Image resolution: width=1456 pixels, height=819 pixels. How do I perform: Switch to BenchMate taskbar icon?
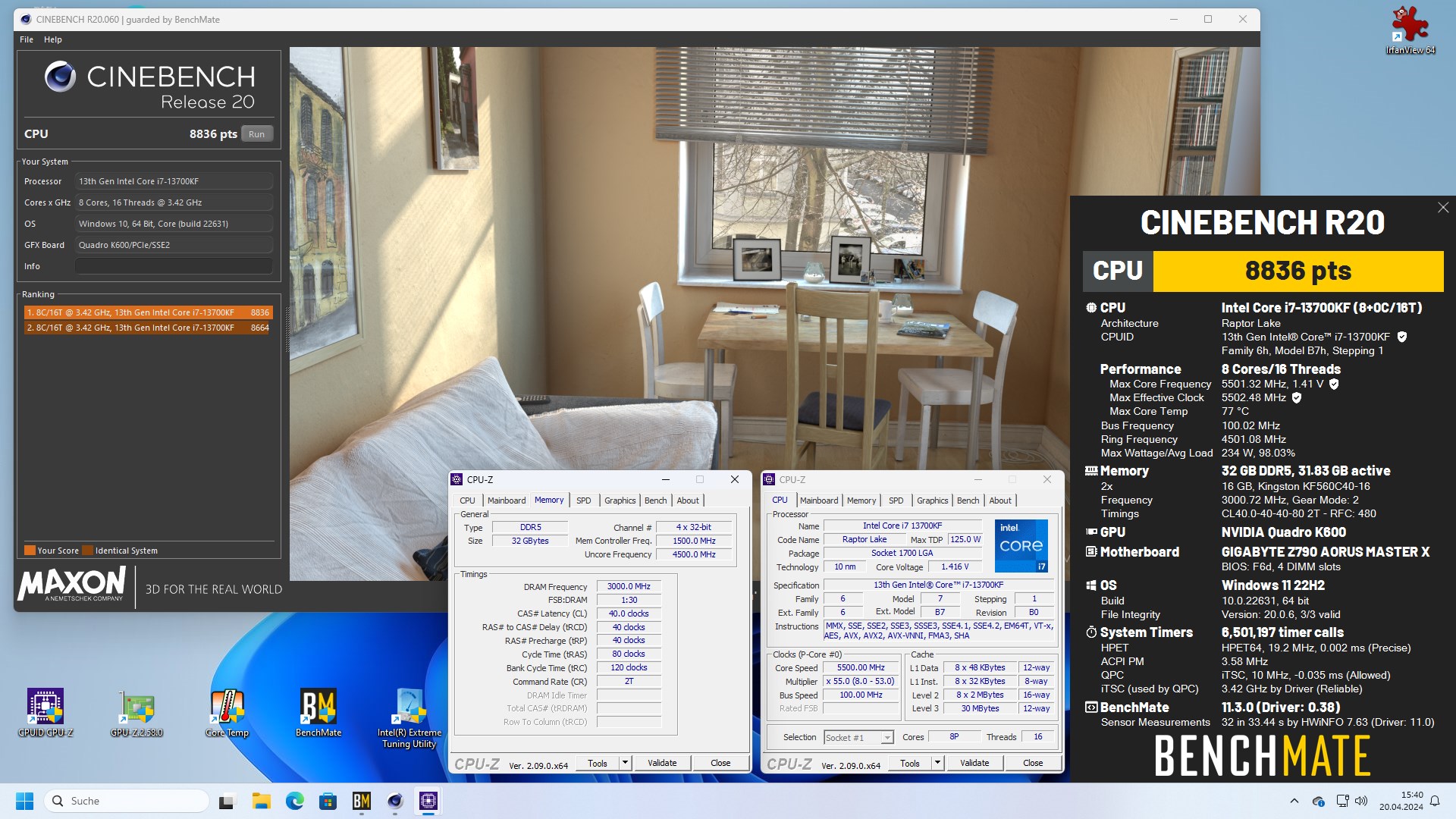click(x=361, y=801)
